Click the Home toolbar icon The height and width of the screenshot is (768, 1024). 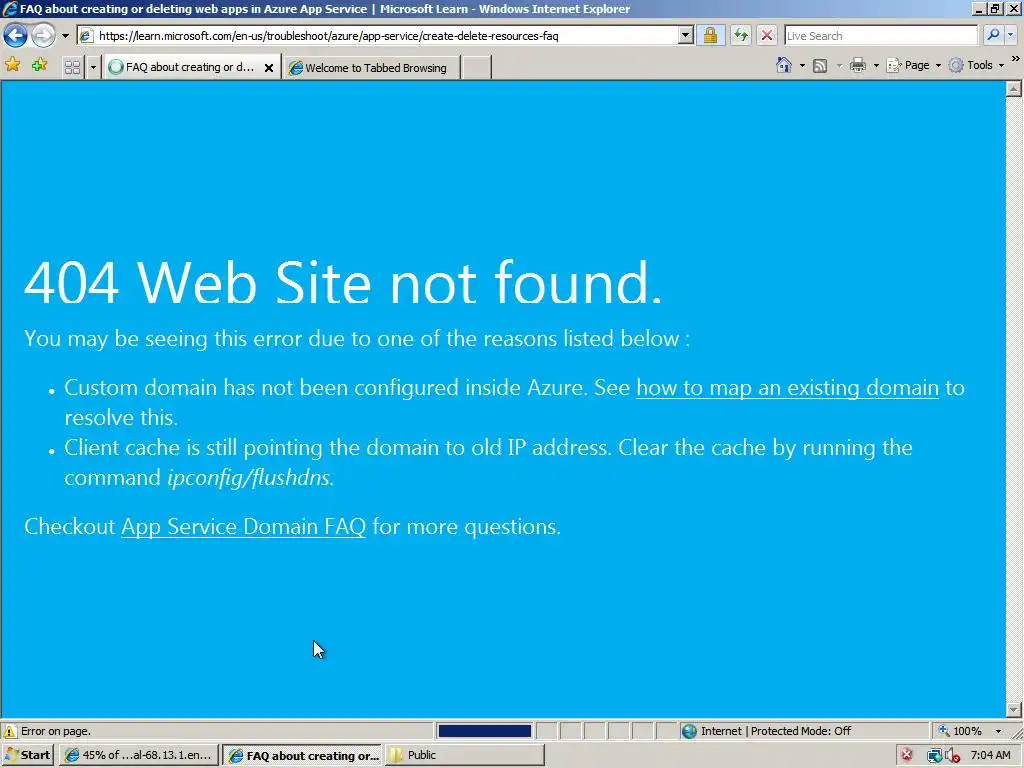tap(784, 65)
